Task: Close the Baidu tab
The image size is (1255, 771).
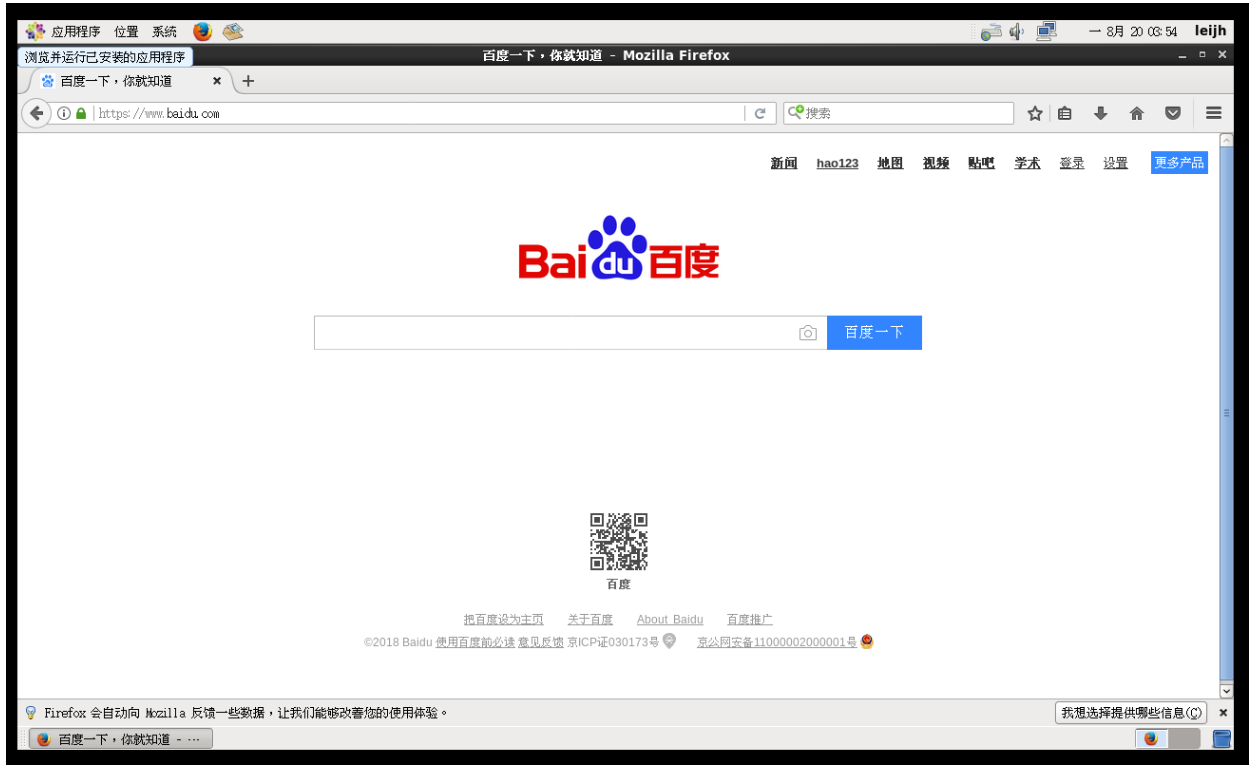Action: click(x=217, y=81)
